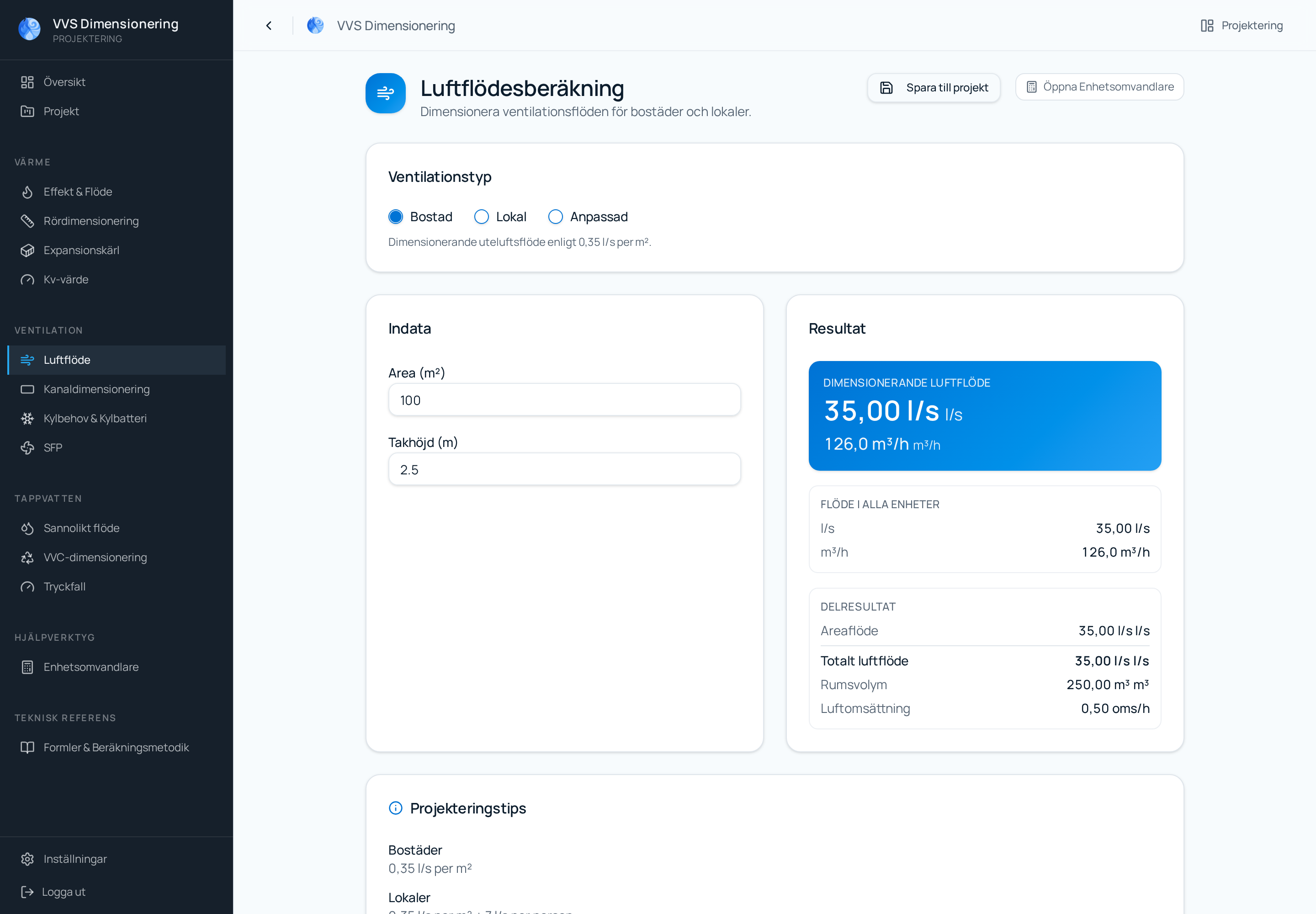Click the gear icon for Inställningar
The width and height of the screenshot is (1316, 914).
27,859
